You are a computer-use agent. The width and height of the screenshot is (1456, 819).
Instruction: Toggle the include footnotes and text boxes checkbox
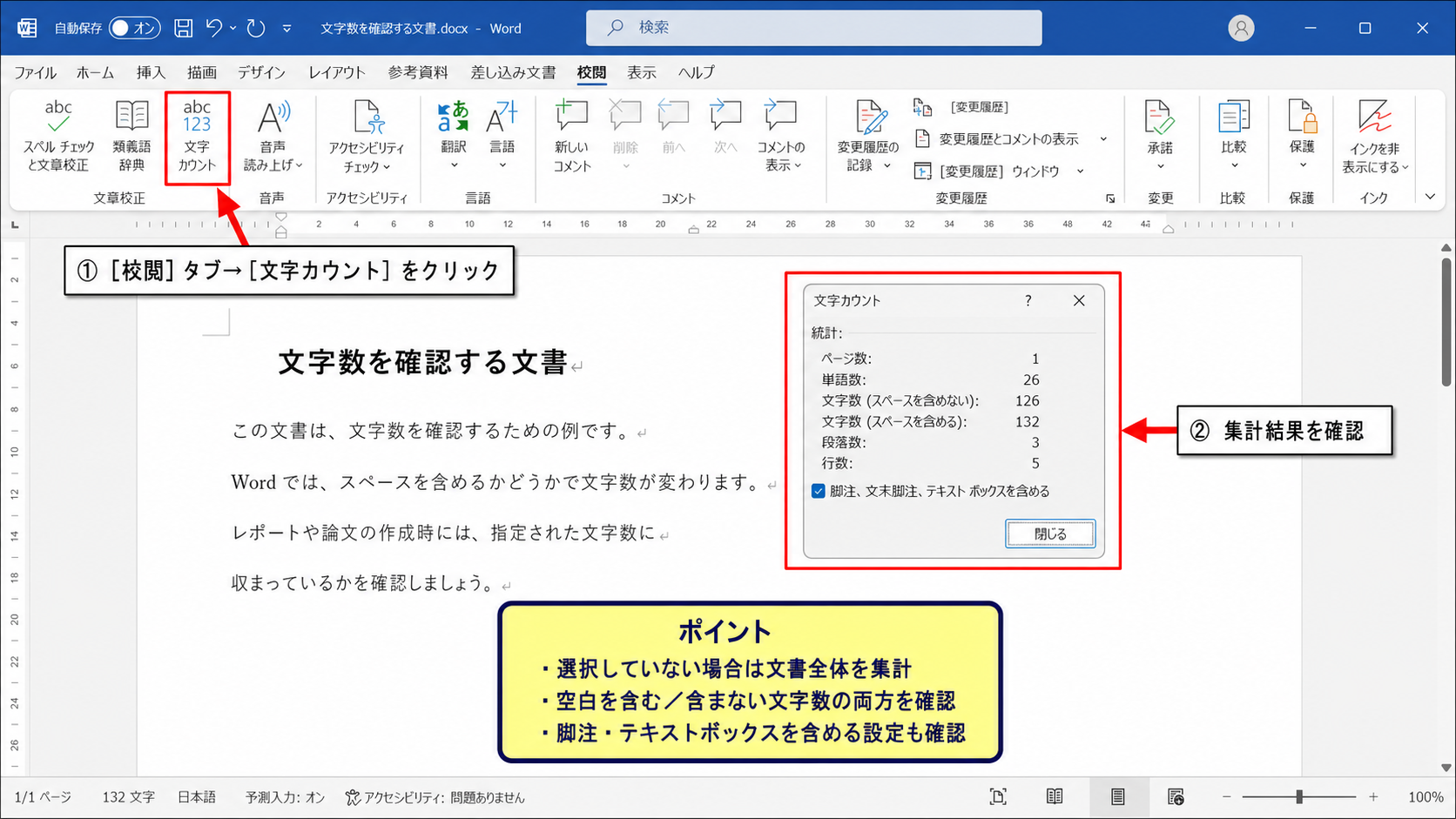click(x=819, y=491)
